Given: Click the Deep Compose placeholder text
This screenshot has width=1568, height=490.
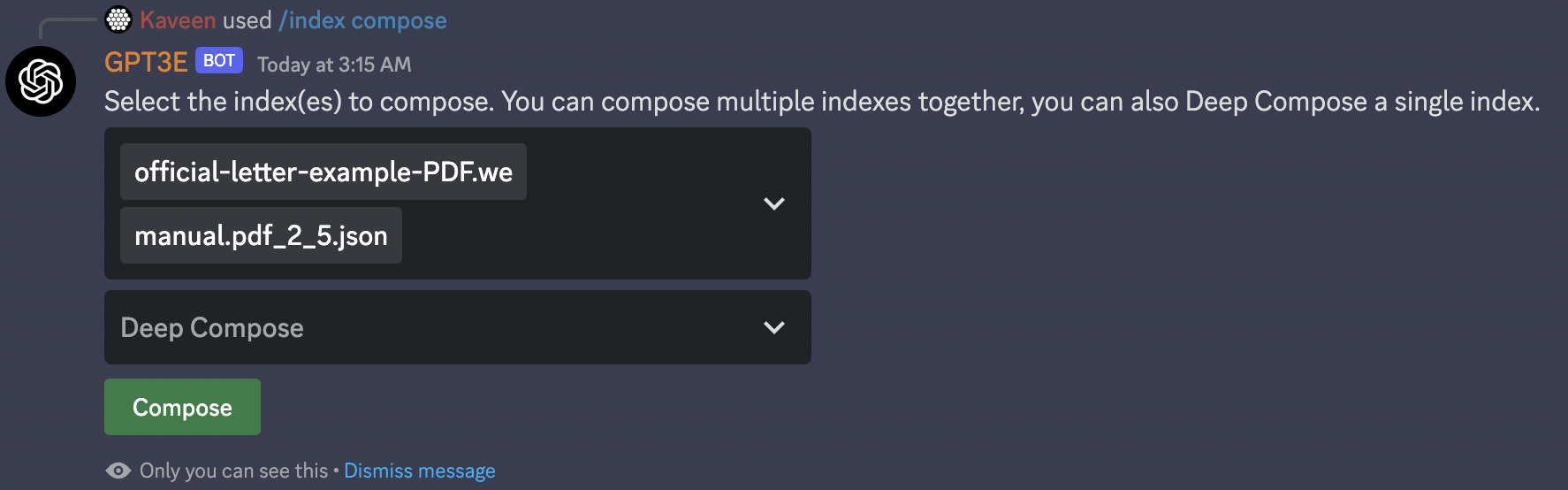Looking at the screenshot, I should [x=212, y=327].
